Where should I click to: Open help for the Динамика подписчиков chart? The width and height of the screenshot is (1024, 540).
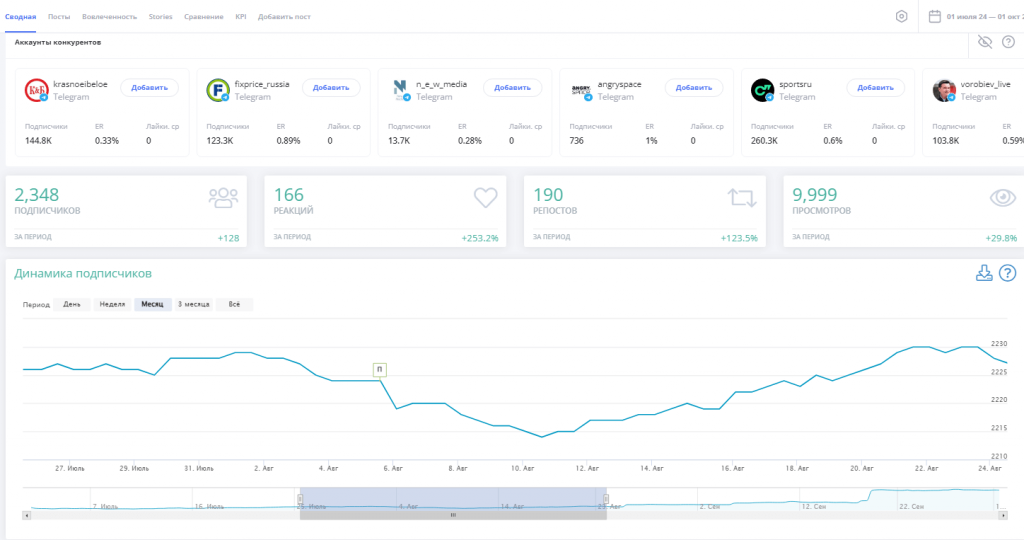(x=1007, y=273)
